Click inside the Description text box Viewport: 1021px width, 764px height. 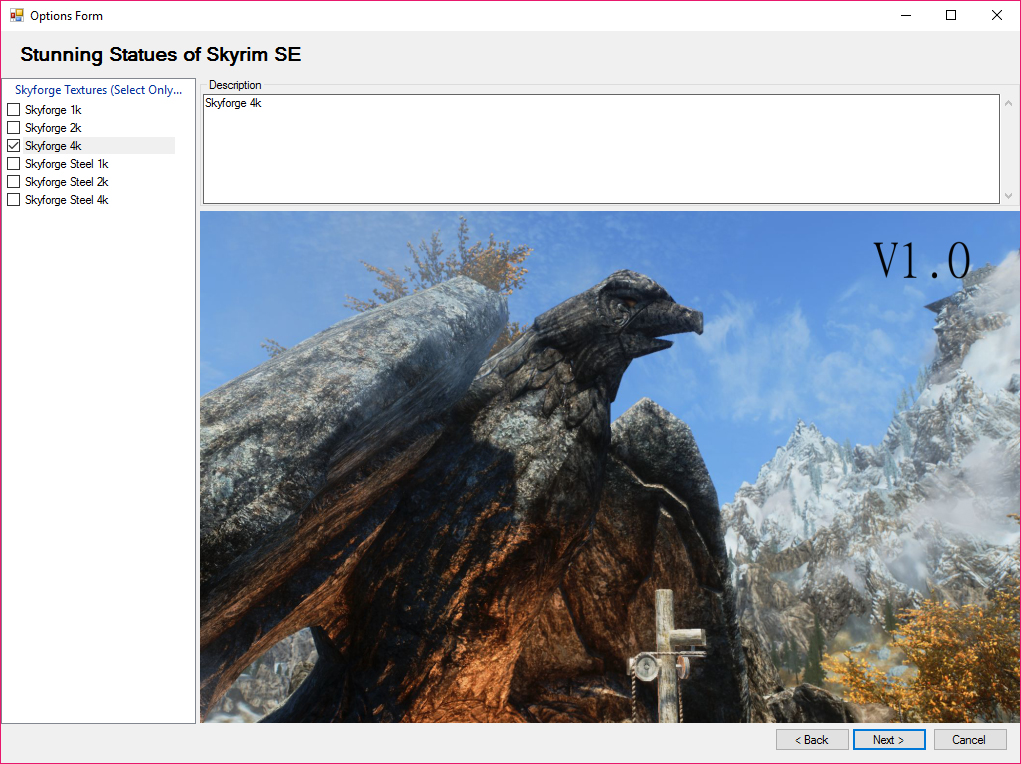point(601,149)
